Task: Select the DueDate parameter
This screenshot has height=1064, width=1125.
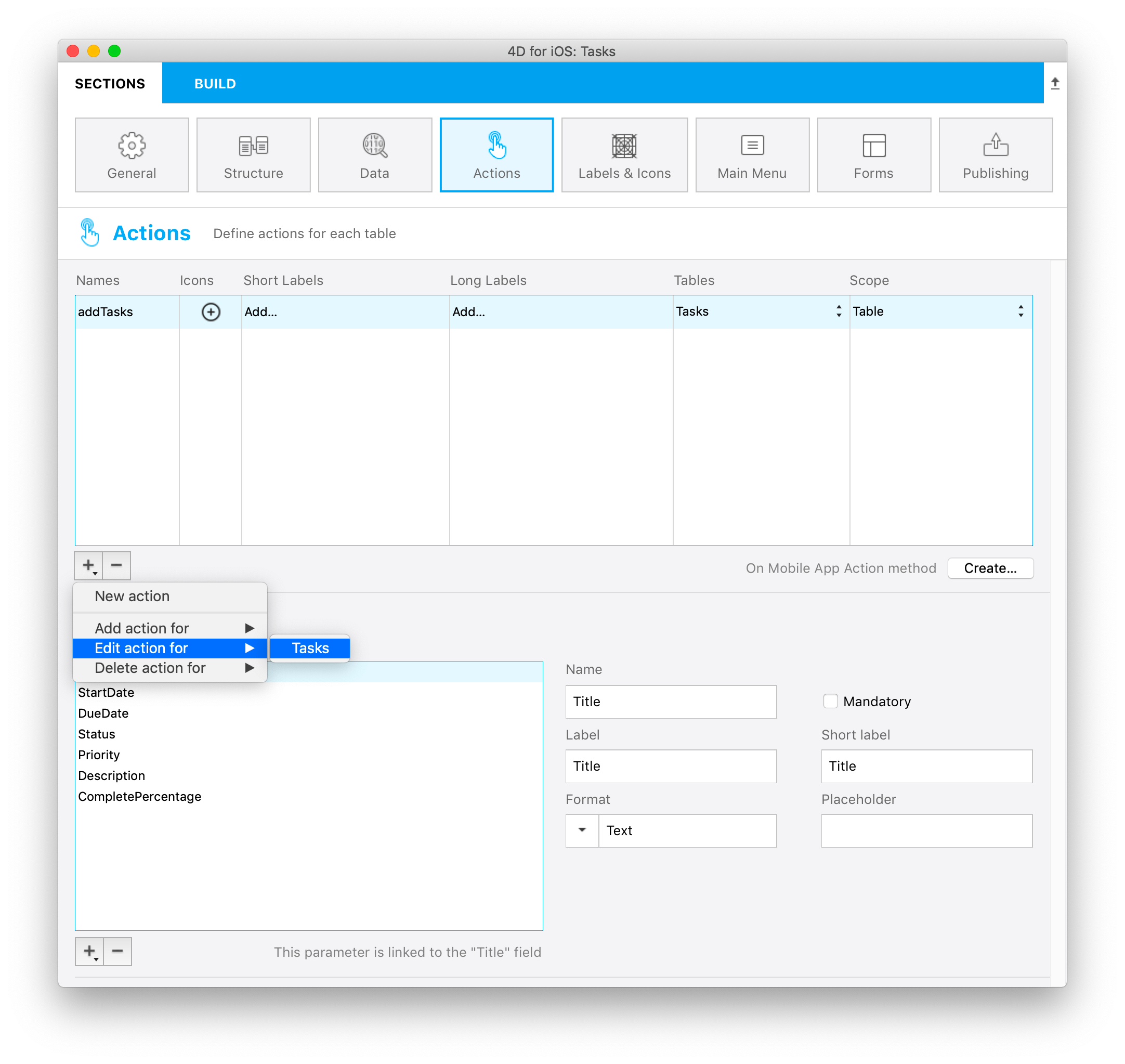Action: coord(308,713)
